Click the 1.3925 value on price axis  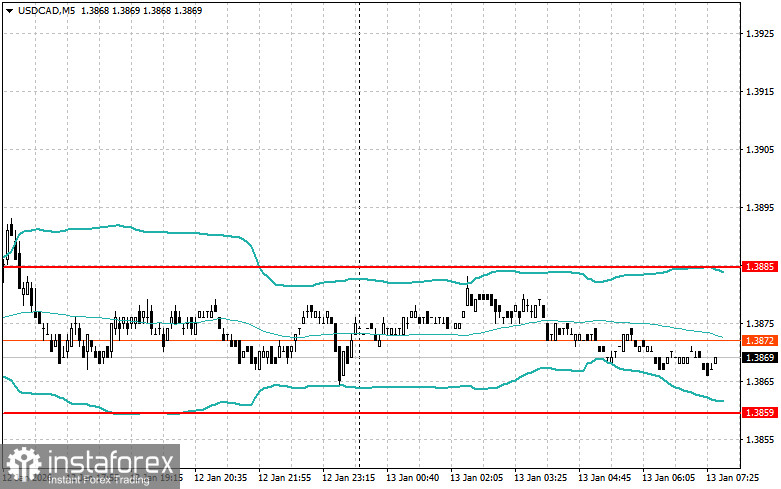(x=760, y=34)
